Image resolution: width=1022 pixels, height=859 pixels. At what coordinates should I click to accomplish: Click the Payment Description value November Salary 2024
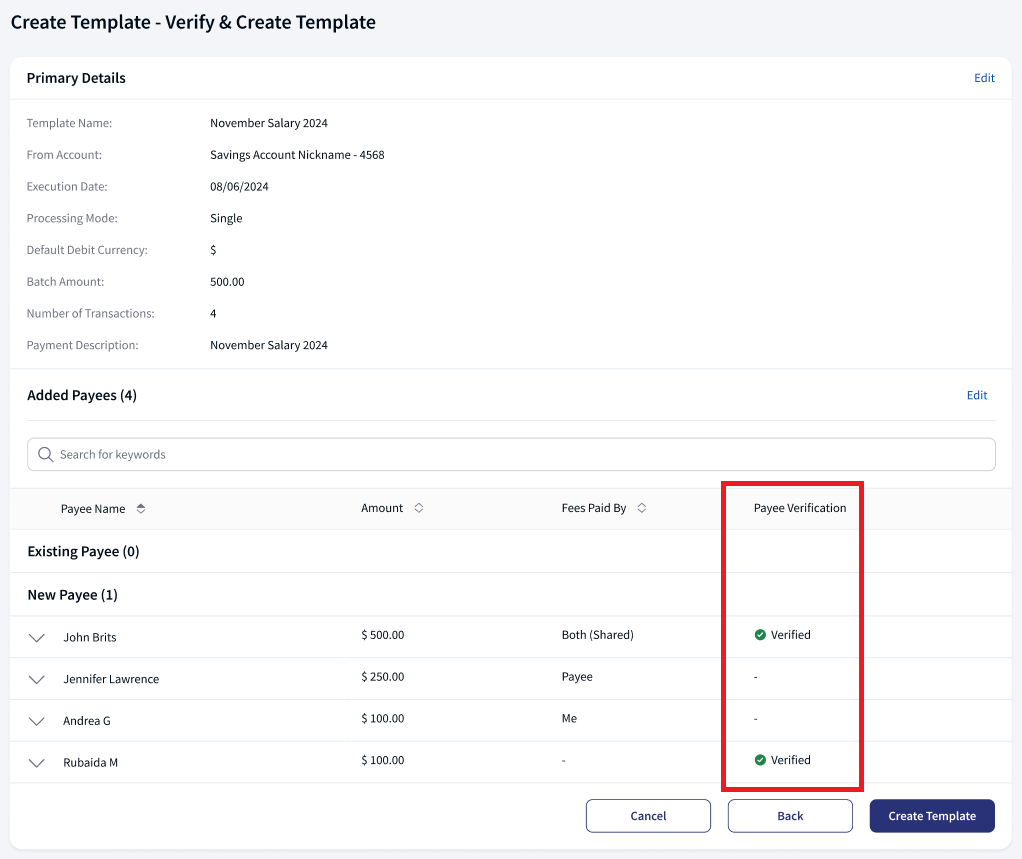(x=269, y=345)
